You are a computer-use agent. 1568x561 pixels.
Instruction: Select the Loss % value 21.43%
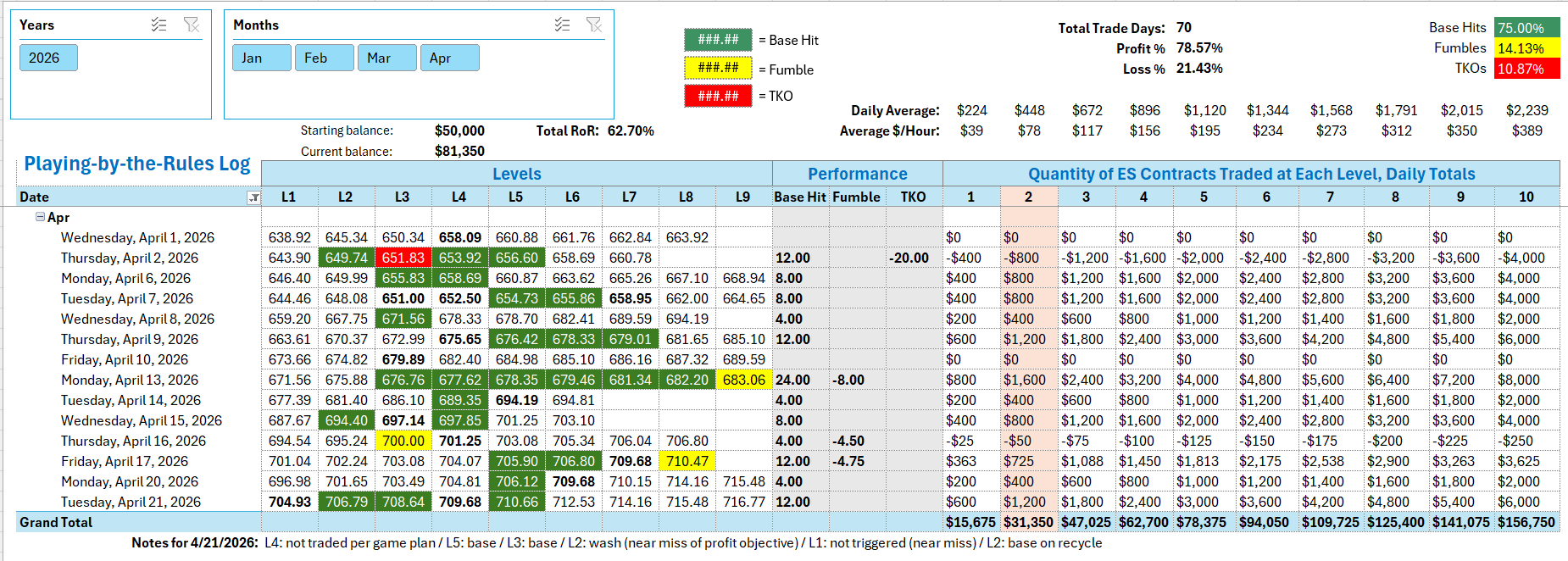click(x=1199, y=69)
